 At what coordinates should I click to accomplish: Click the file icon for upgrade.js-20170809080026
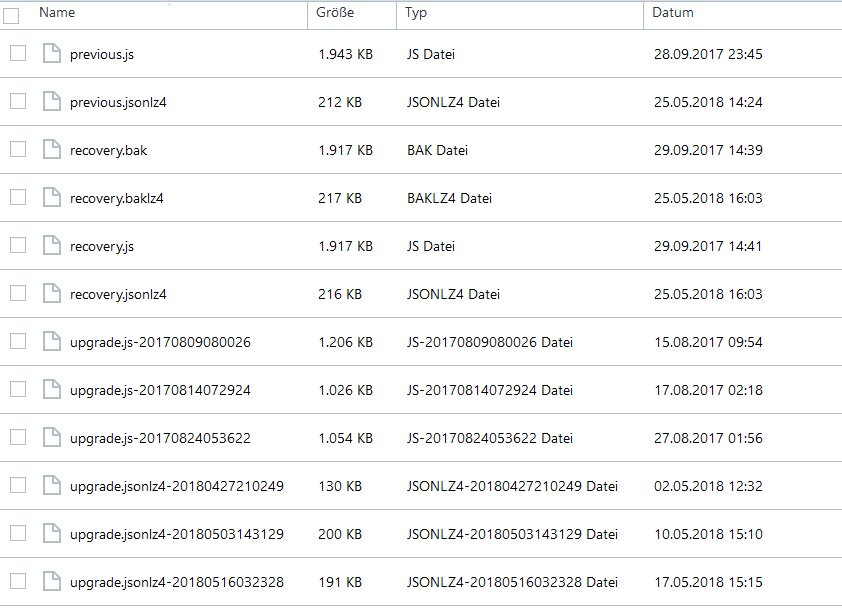52,342
